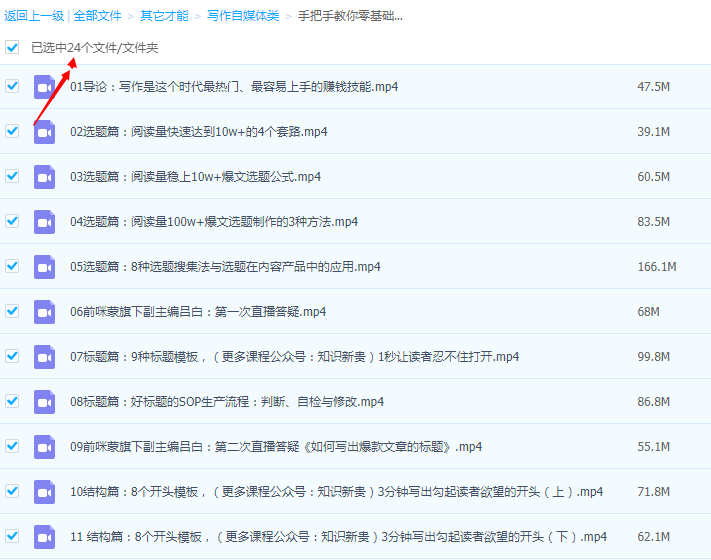Navigate to 写作自媒体类 breadcrumb folder
This screenshot has height=560, width=711.
(242, 16)
